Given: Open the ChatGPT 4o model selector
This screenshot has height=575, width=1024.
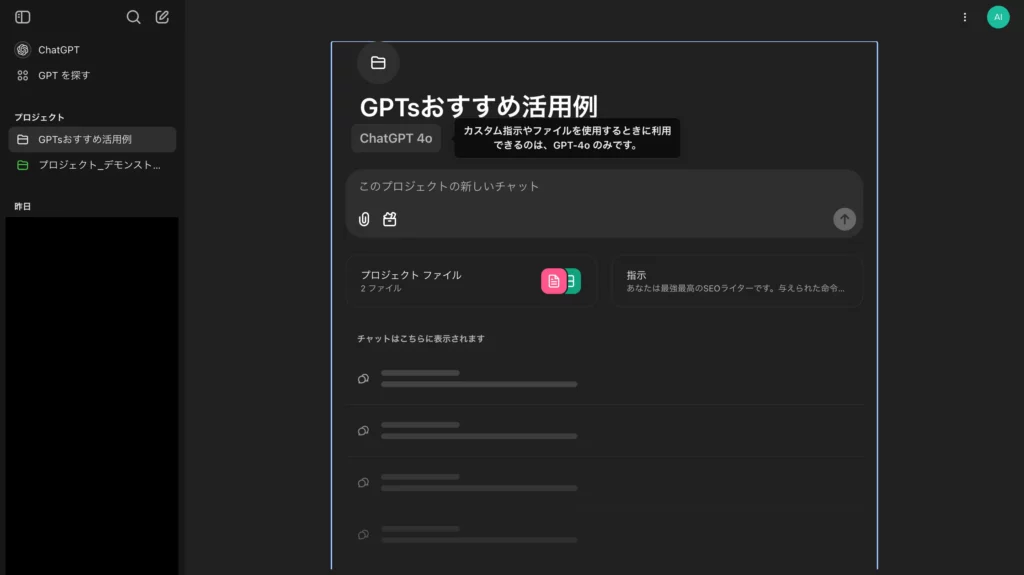Looking at the screenshot, I should click(396, 139).
